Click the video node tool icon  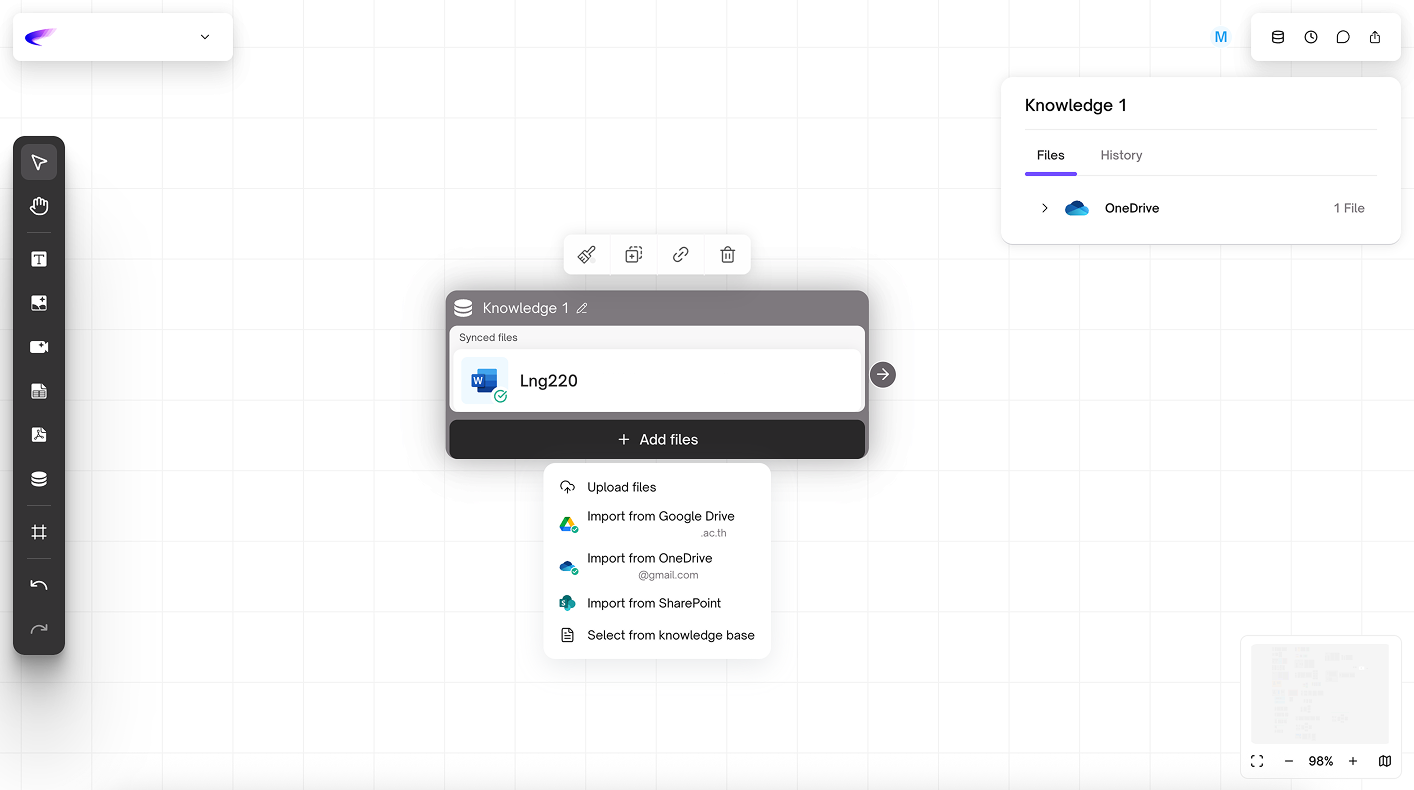39,347
